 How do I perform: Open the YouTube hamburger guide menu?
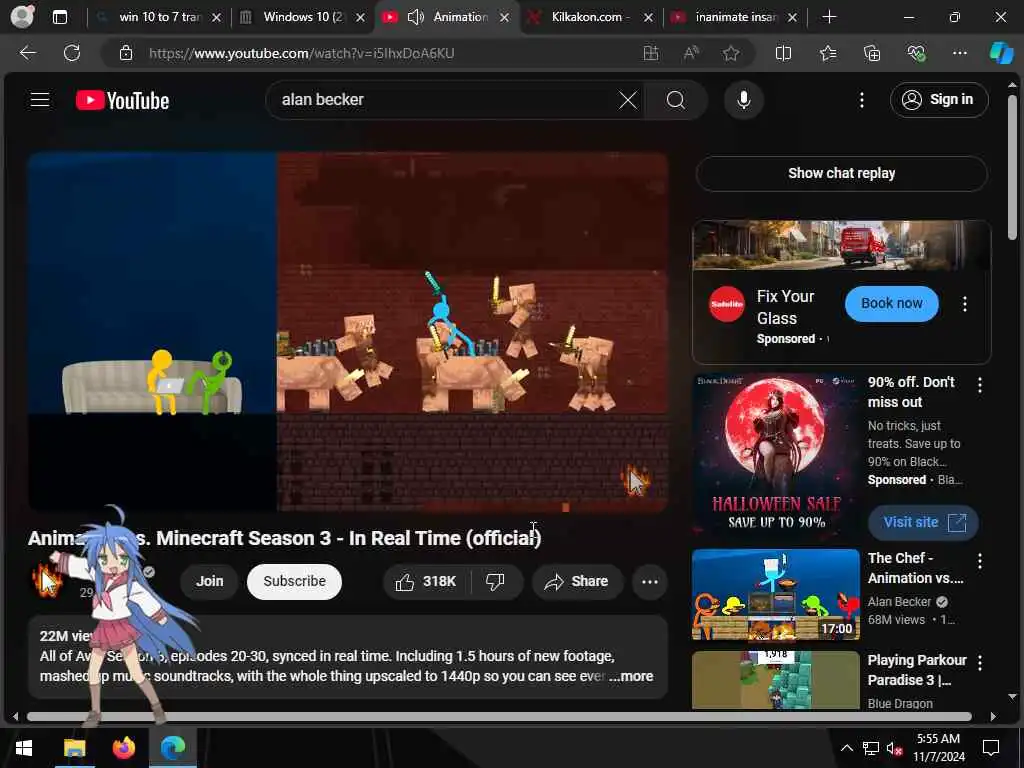coord(40,100)
